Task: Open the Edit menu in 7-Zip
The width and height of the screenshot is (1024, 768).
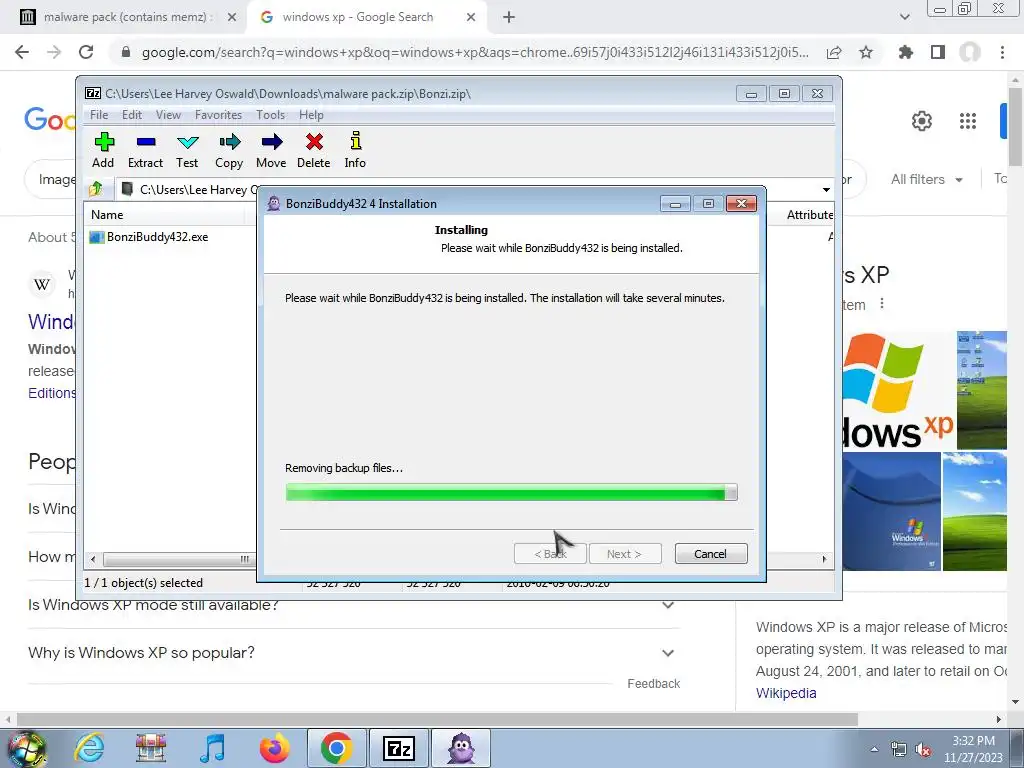Action: 131,115
